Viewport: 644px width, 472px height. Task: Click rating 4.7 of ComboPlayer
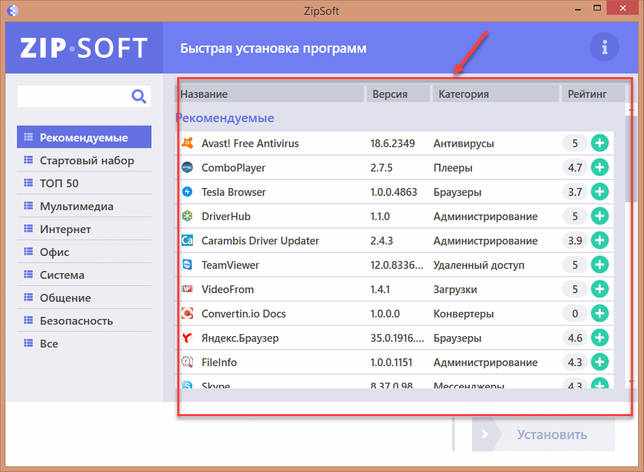(x=575, y=168)
